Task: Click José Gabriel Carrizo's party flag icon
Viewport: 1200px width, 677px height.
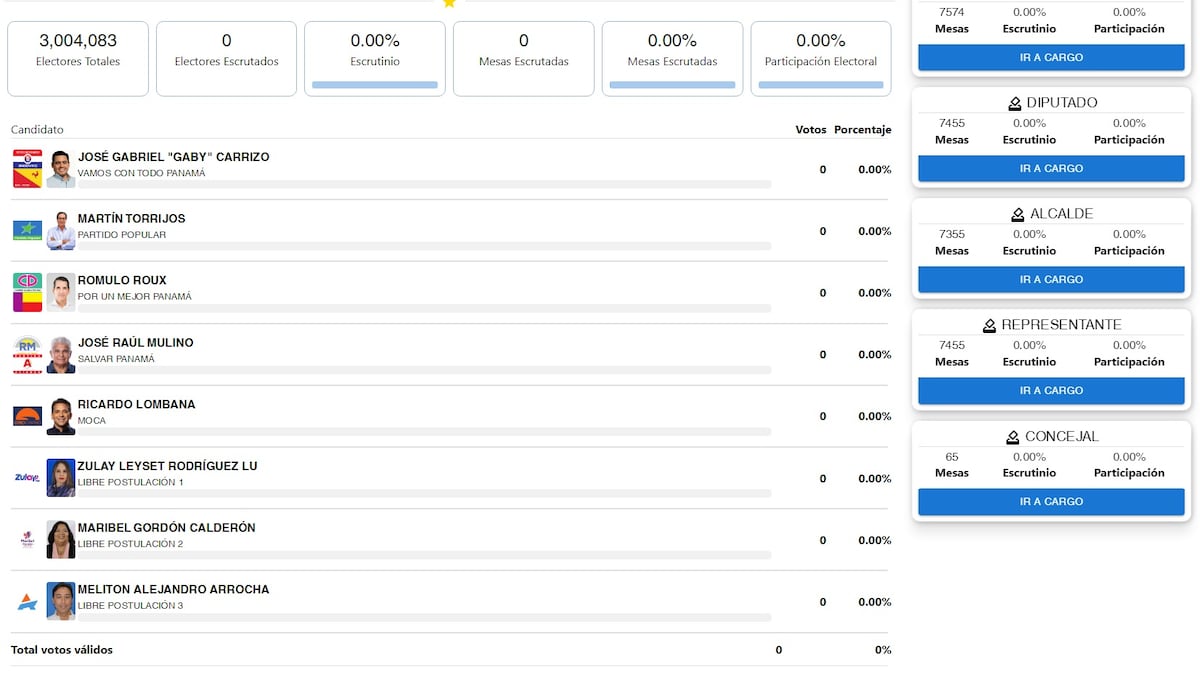Action: click(x=27, y=169)
